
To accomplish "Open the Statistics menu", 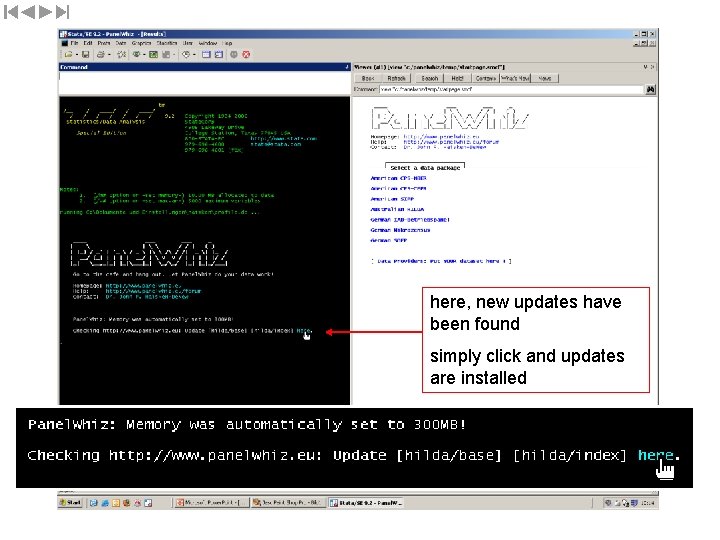I will 167,43.
